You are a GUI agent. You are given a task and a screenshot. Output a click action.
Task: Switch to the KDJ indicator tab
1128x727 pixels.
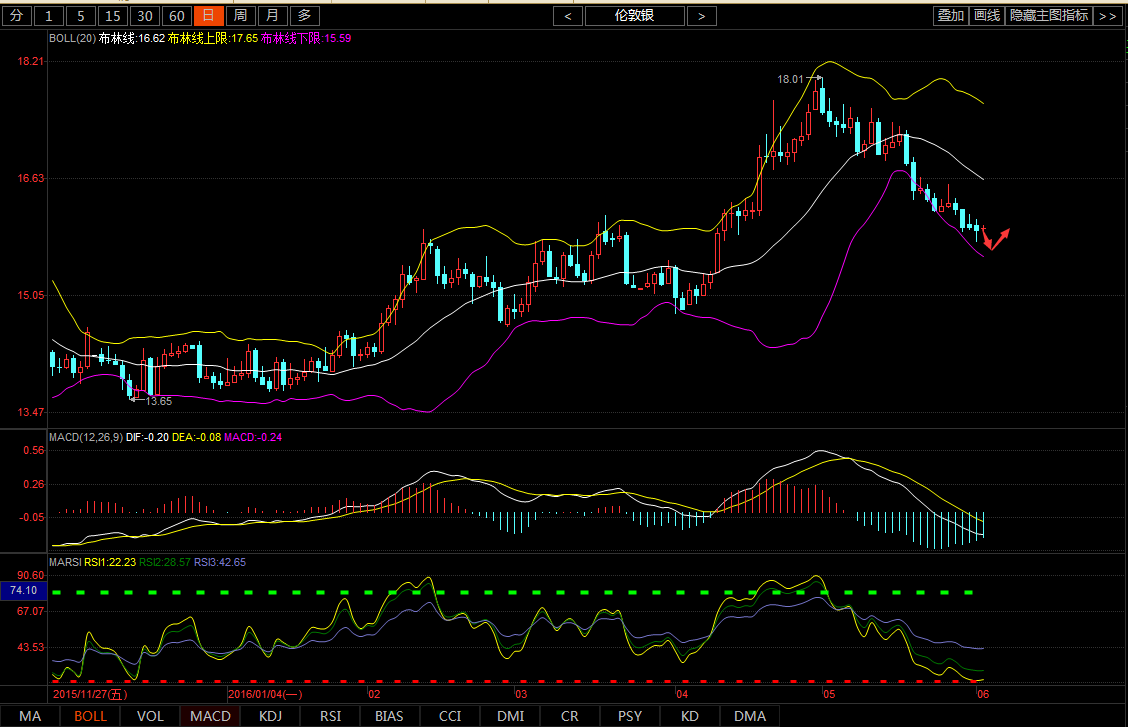tap(270, 716)
